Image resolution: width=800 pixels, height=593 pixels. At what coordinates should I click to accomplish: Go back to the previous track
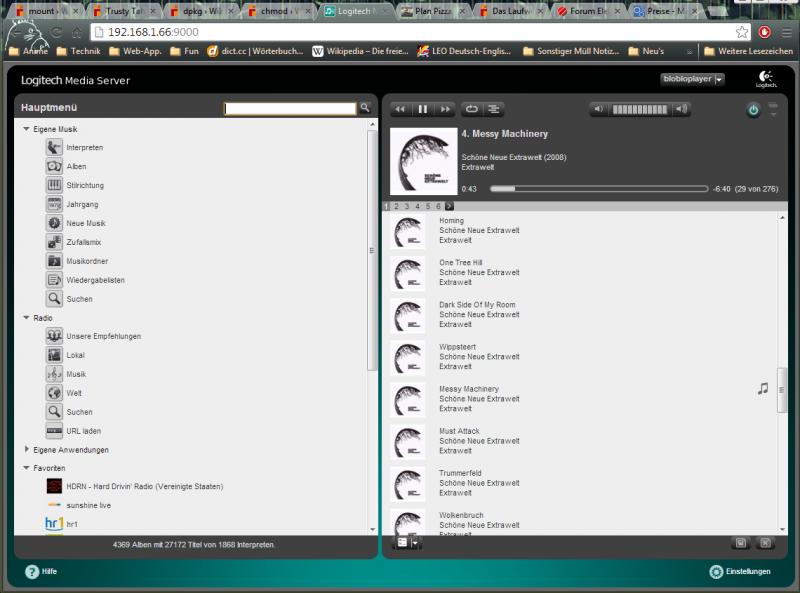400,109
